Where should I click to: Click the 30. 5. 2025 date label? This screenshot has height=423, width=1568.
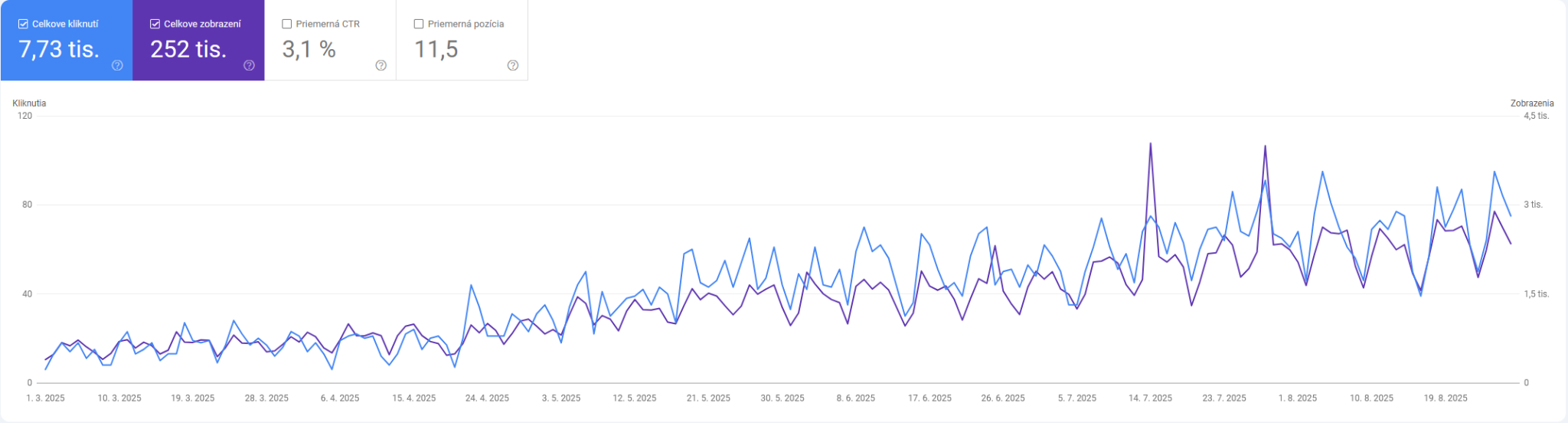coord(782,398)
